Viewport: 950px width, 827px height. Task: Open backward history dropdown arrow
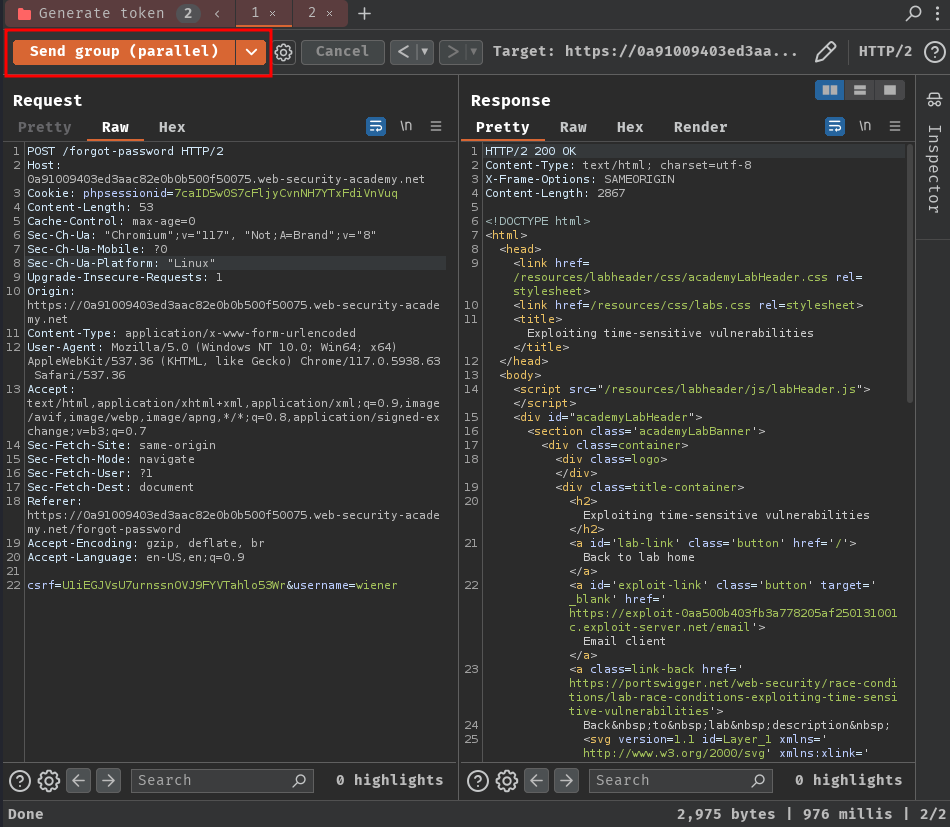tap(425, 52)
